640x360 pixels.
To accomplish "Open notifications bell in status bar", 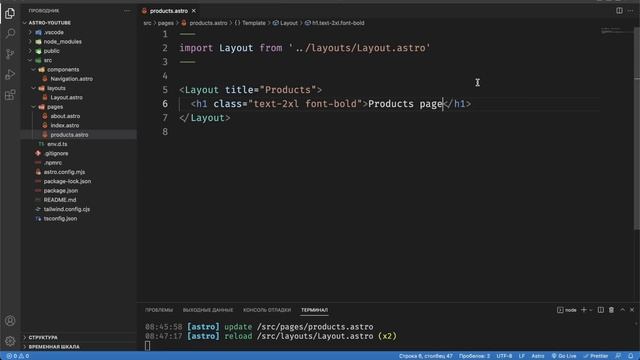I will tap(631, 356).
